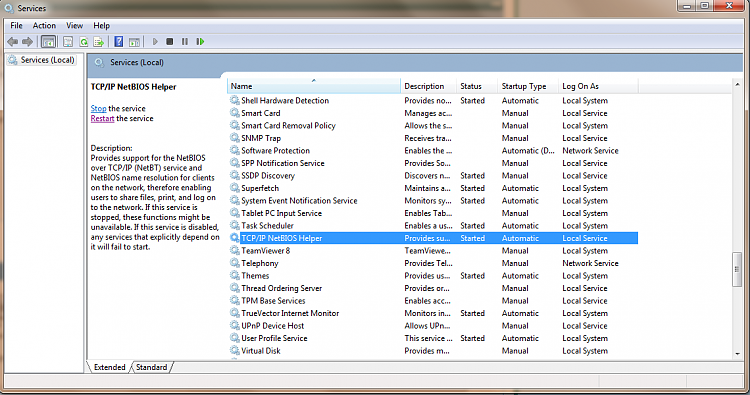Image resolution: width=750 pixels, height=395 pixels.
Task: Sort by the Status column header
Action: (477, 86)
